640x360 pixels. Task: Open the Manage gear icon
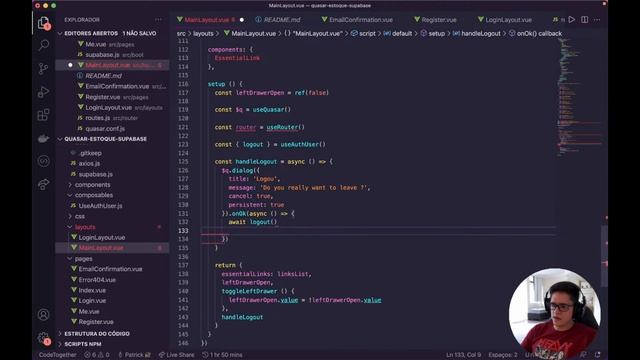44,338
